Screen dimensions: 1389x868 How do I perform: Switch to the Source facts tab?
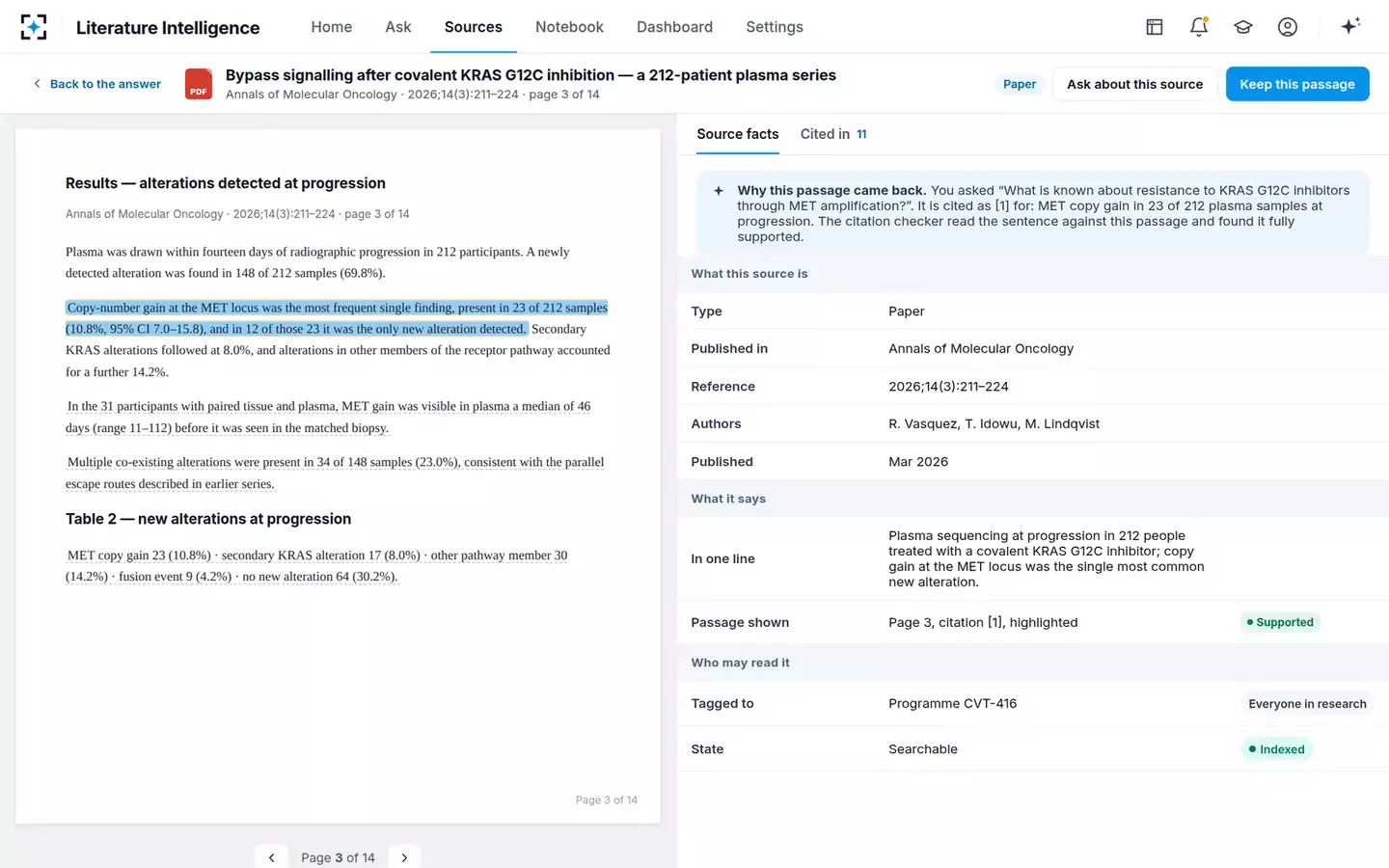[x=737, y=134]
